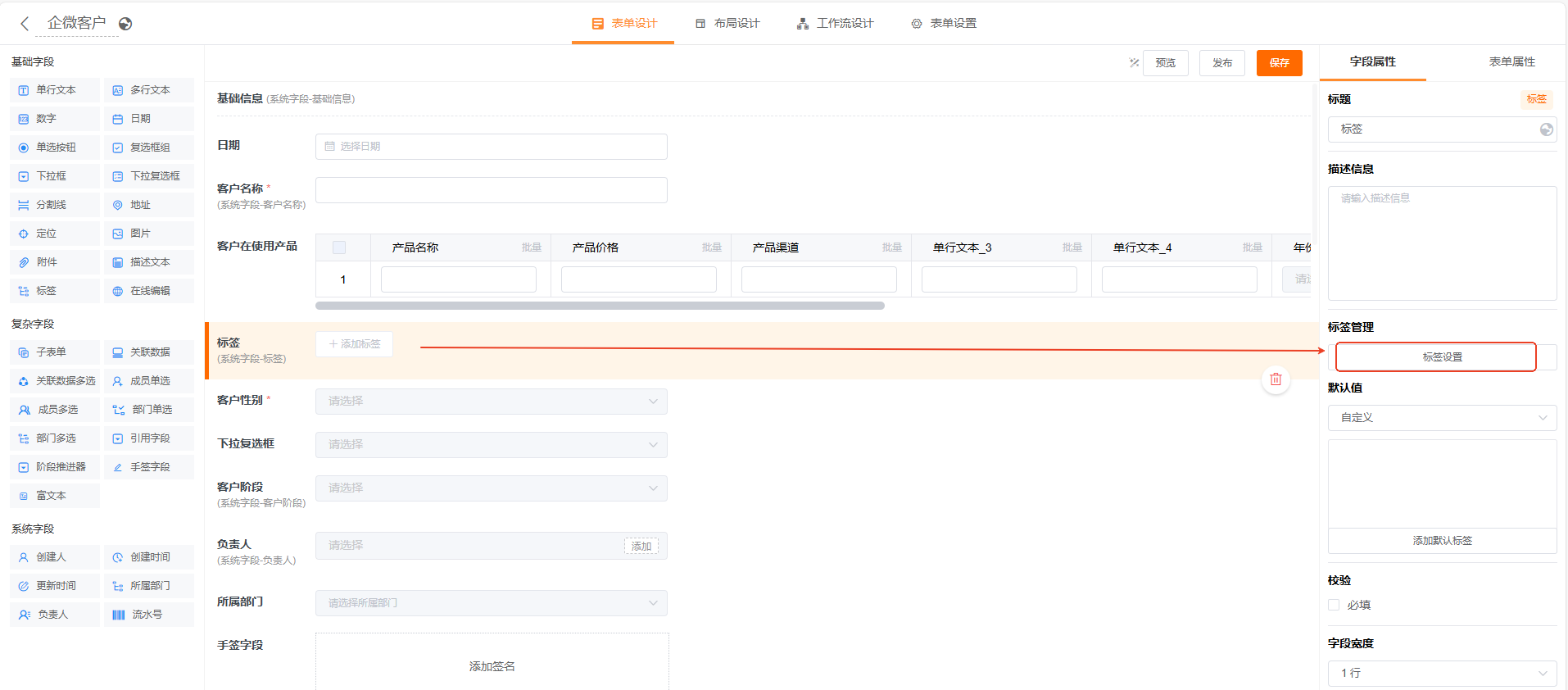Click the red trash delete icon
Image resolution: width=1568 pixels, height=690 pixels.
[1276, 379]
